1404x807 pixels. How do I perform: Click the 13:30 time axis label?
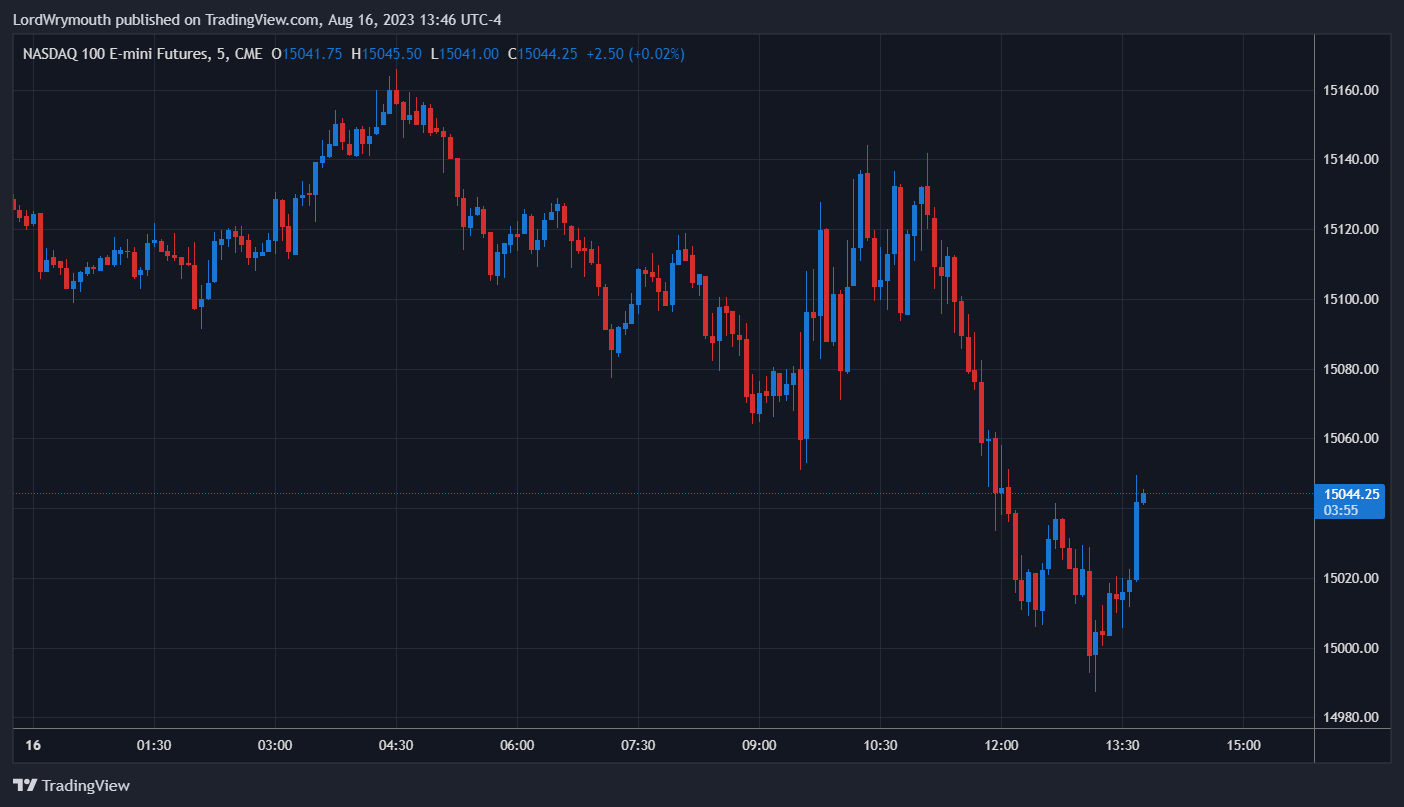(x=1122, y=745)
